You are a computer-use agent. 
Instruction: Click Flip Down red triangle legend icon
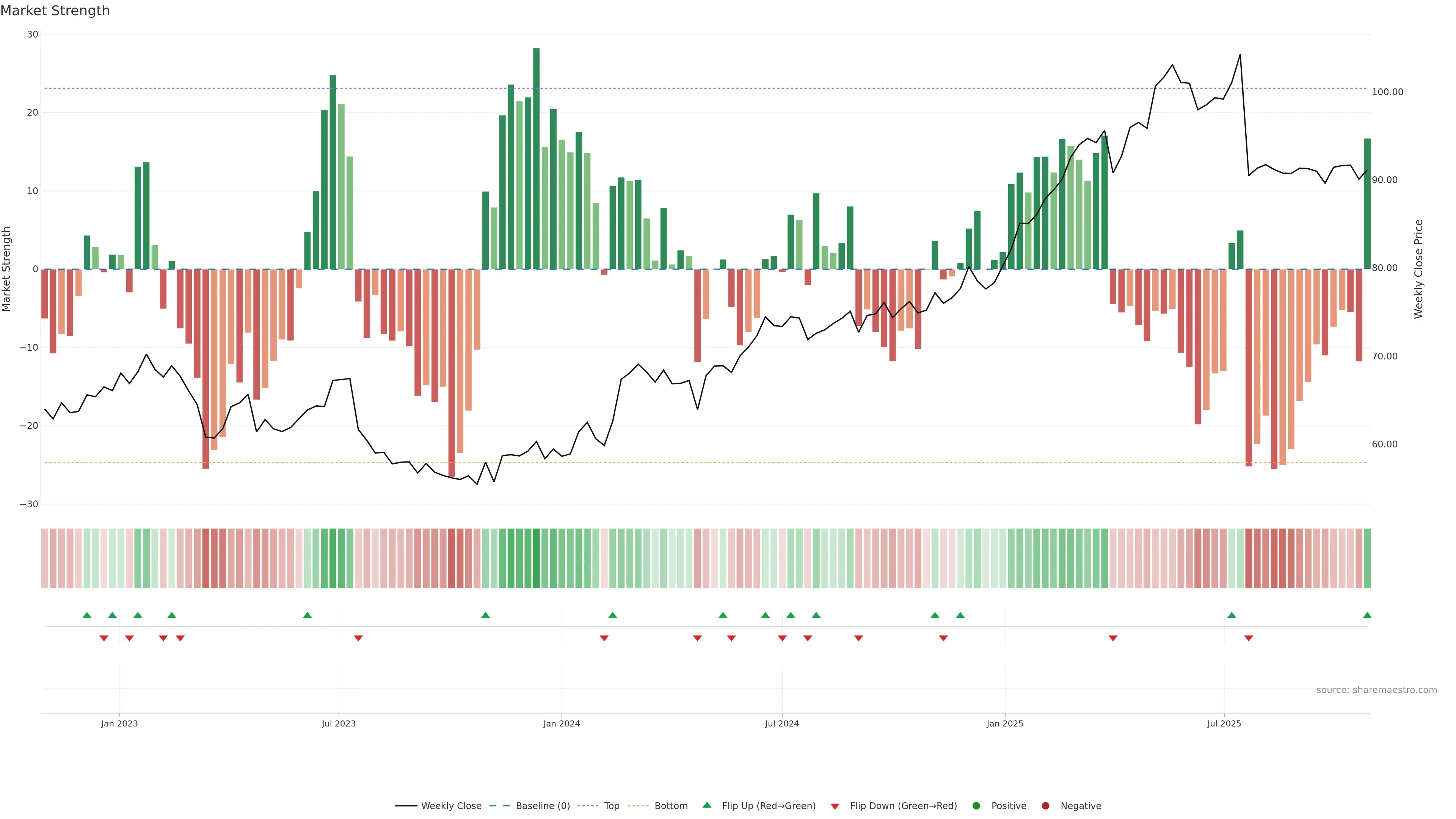click(835, 806)
